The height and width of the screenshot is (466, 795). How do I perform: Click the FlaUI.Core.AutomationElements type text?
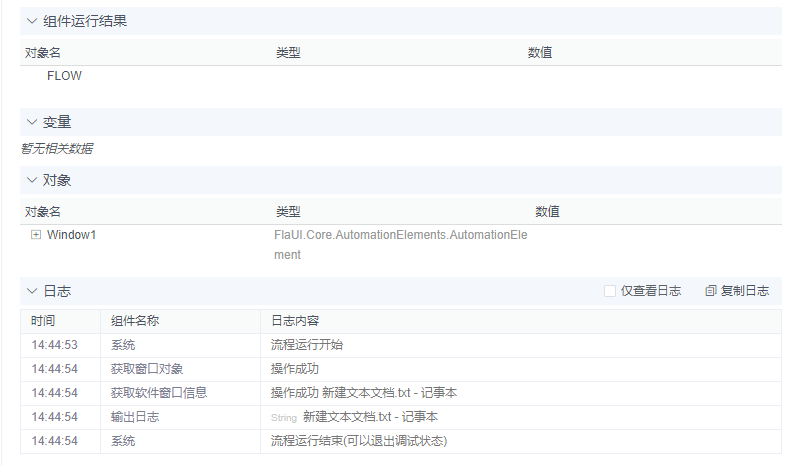point(401,244)
